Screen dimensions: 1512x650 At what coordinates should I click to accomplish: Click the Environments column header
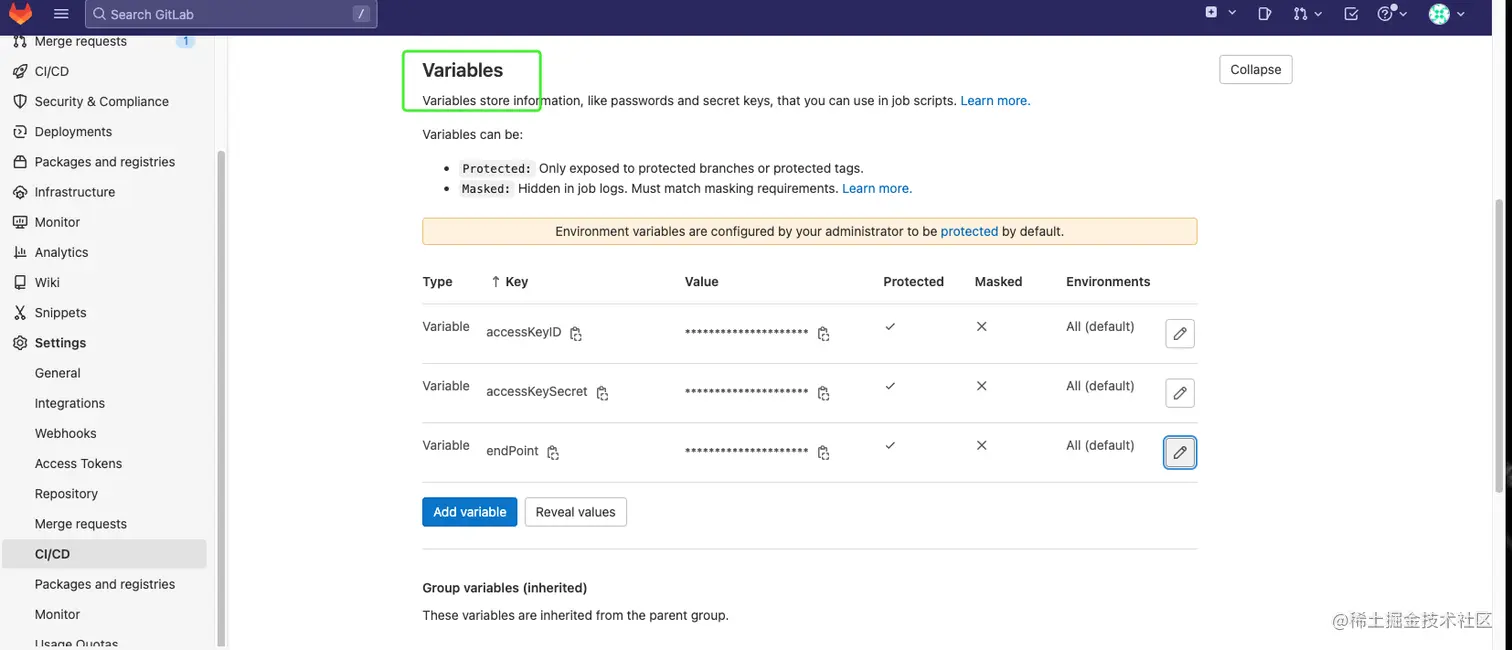(1108, 282)
